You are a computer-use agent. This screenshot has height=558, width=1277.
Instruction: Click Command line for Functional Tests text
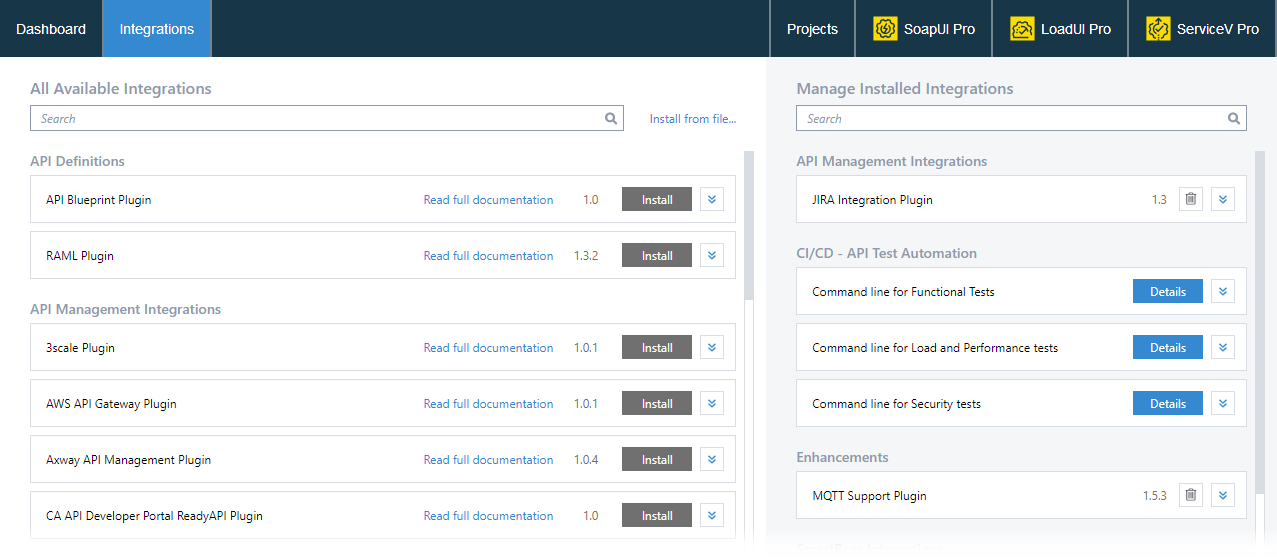click(903, 291)
